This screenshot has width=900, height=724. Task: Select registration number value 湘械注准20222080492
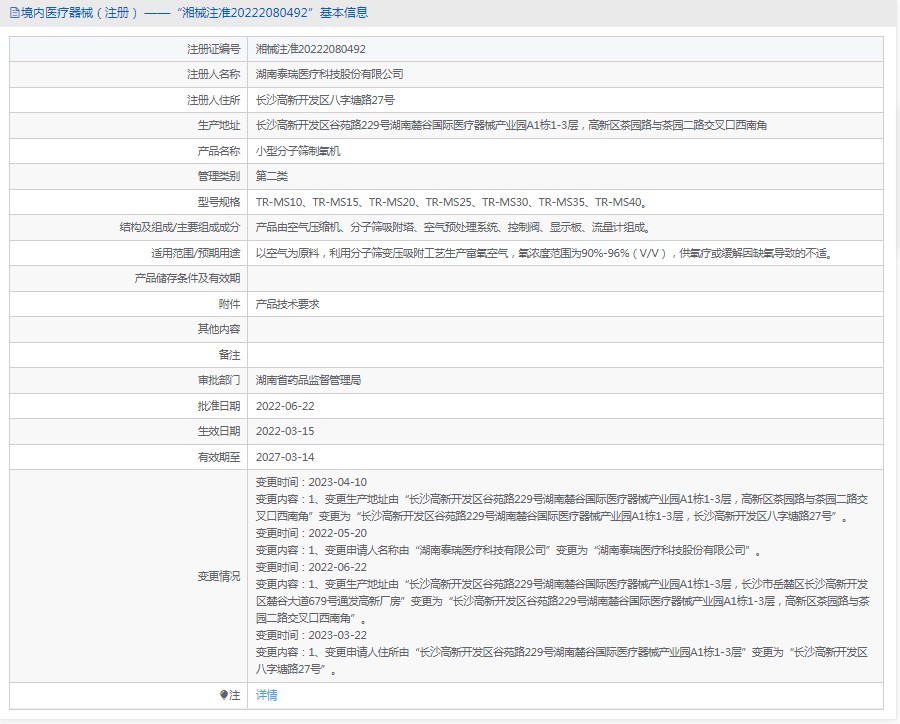pyautogui.click(x=311, y=49)
